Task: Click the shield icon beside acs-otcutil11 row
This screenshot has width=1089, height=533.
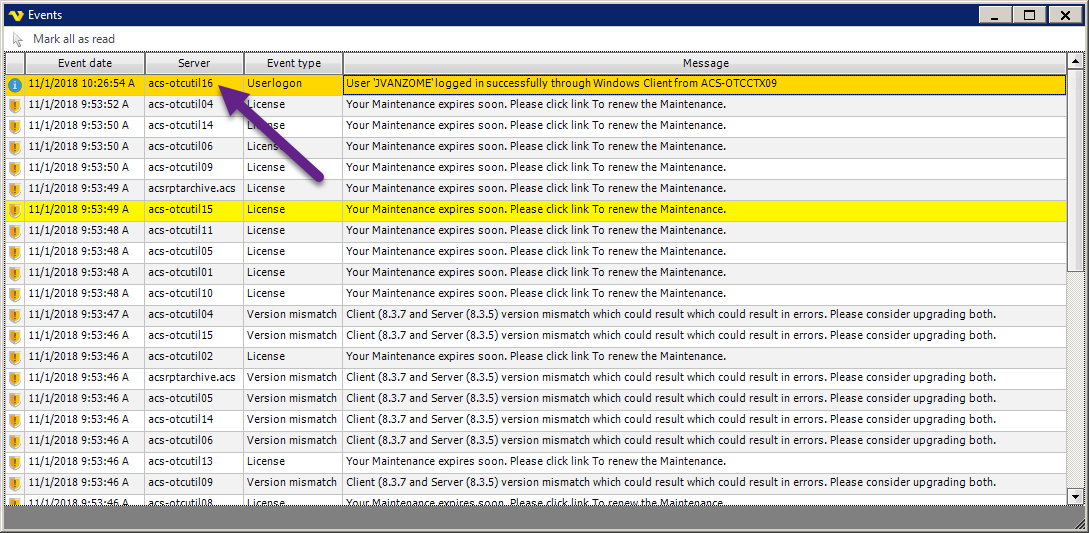Action: pyautogui.click(x=14, y=231)
